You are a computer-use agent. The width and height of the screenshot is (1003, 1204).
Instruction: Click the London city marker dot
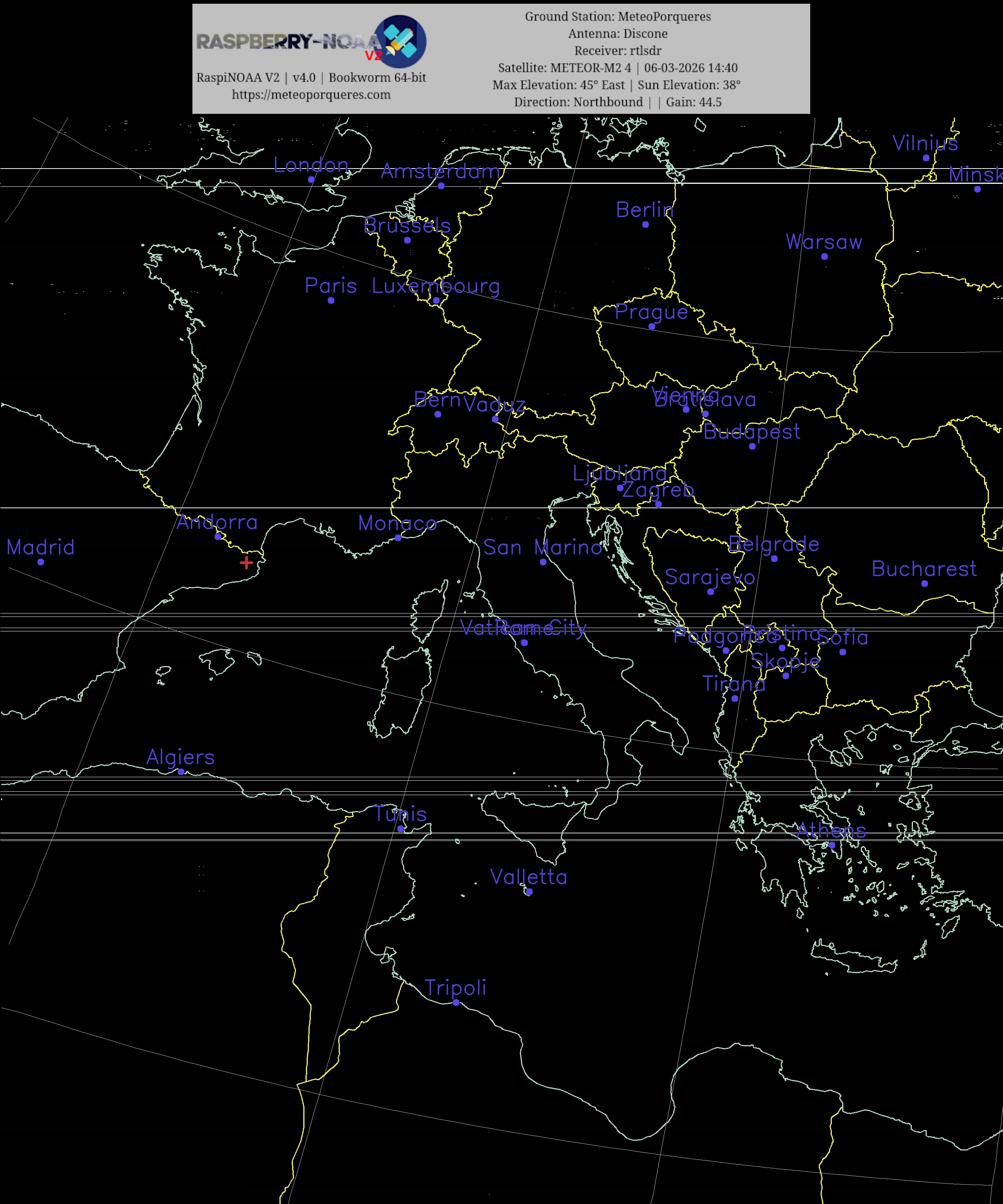click(312, 179)
